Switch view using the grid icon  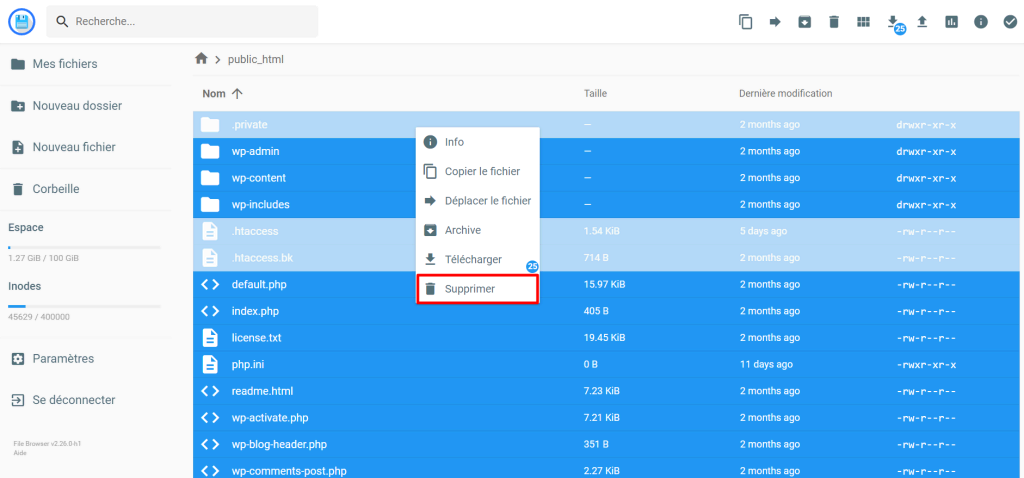coord(863,22)
